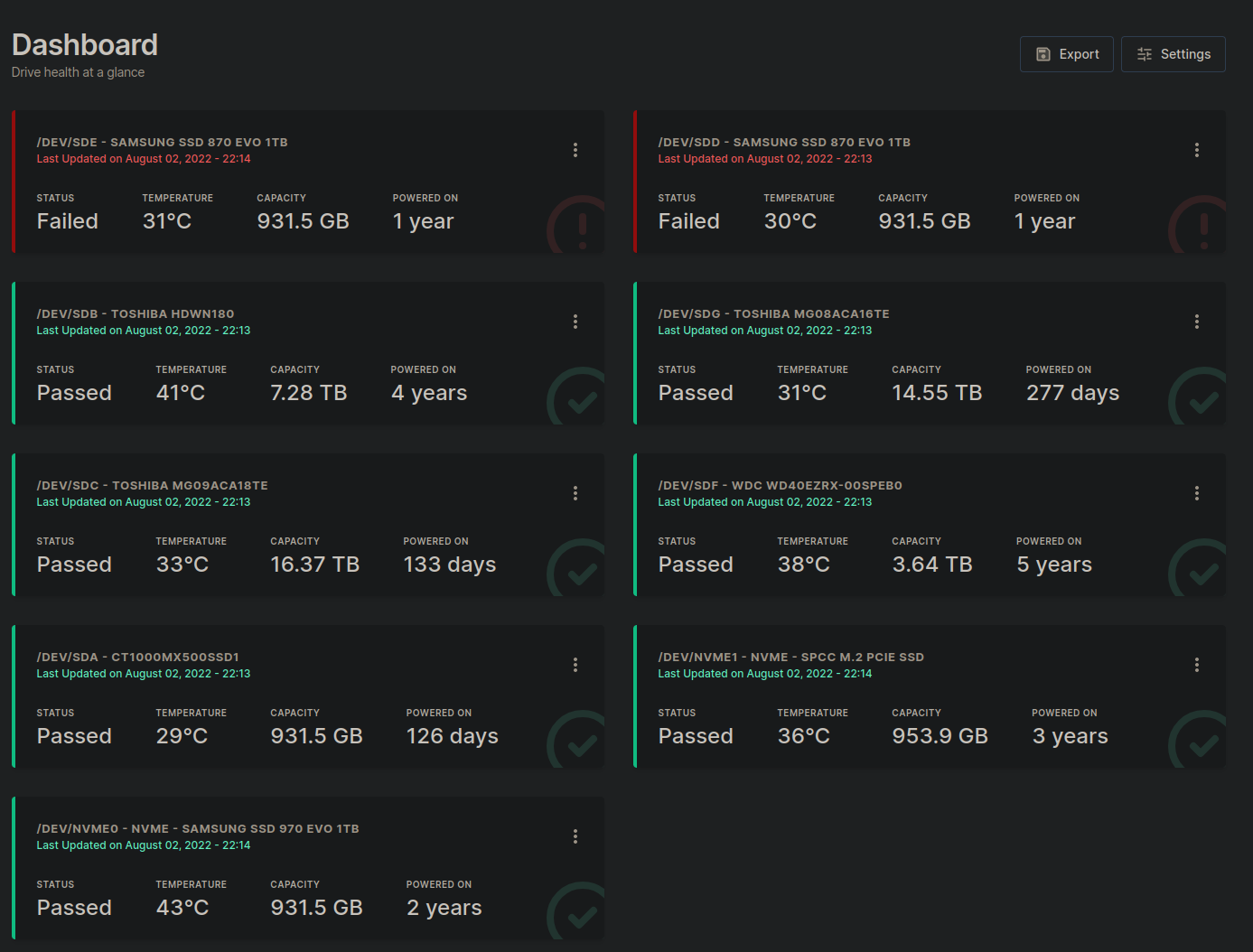The width and height of the screenshot is (1253, 952).
Task: Click the 133 days powered-on value
Action: [450, 565]
